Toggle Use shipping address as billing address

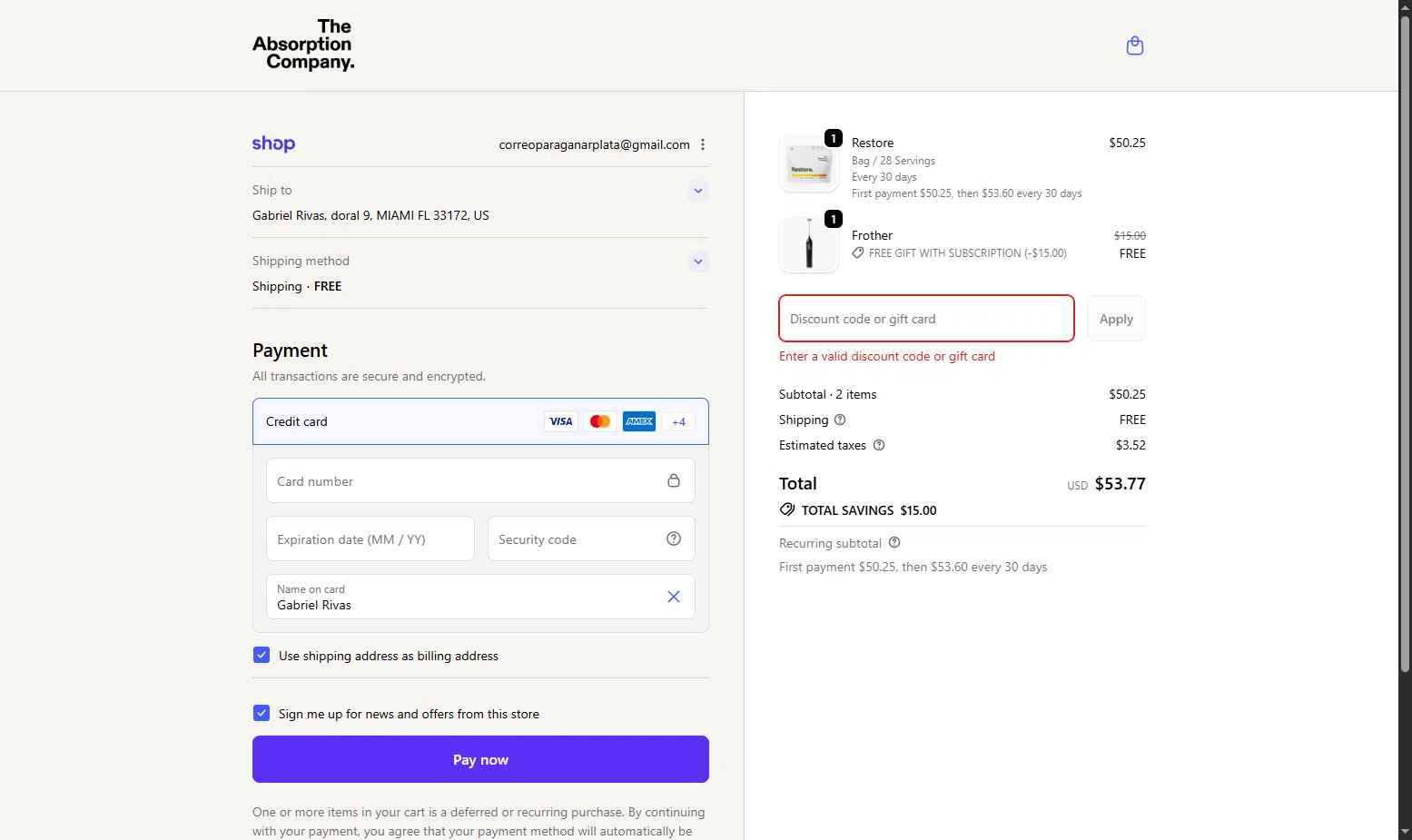(262, 655)
